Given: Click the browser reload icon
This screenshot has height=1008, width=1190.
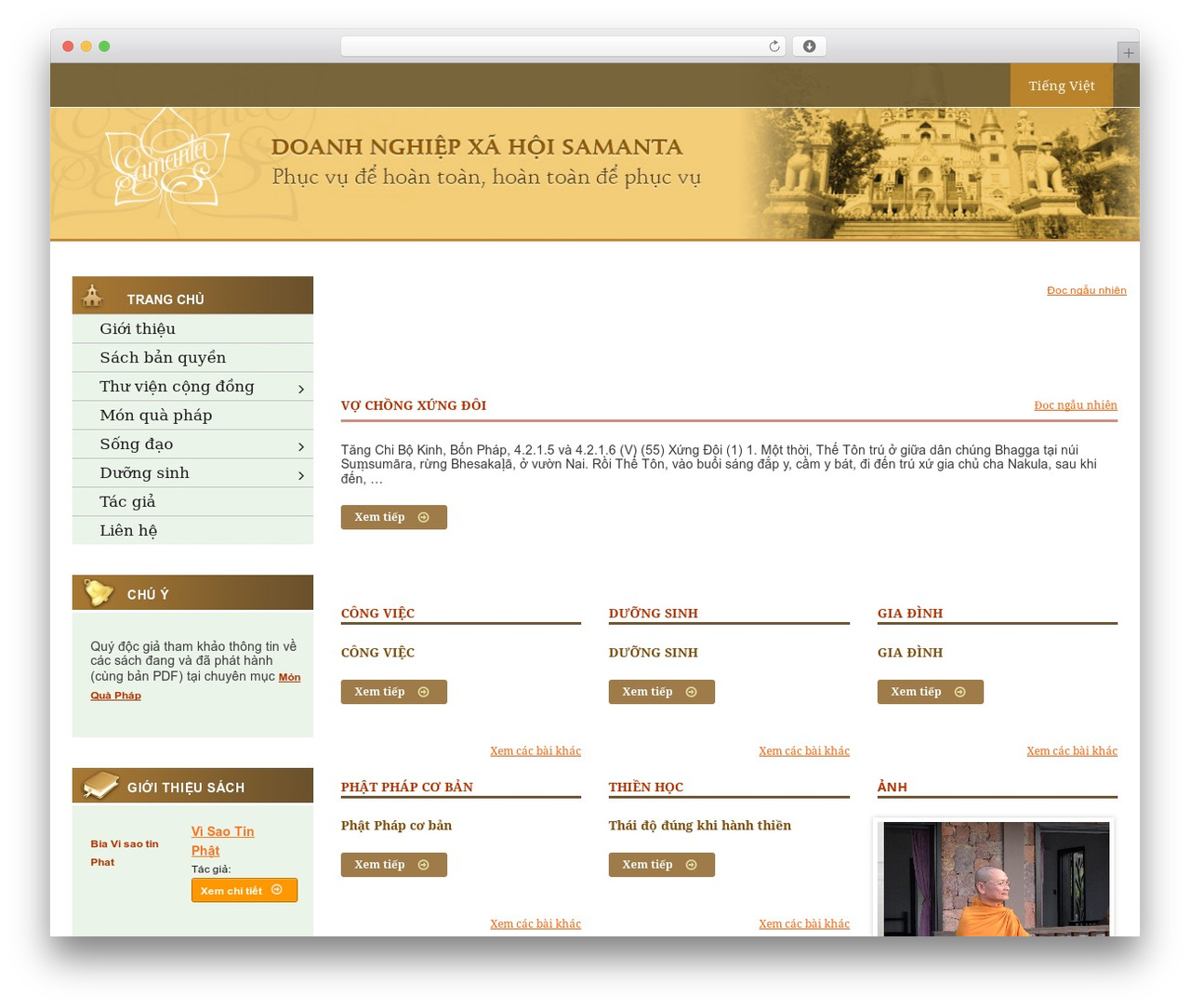Looking at the screenshot, I should (x=773, y=46).
